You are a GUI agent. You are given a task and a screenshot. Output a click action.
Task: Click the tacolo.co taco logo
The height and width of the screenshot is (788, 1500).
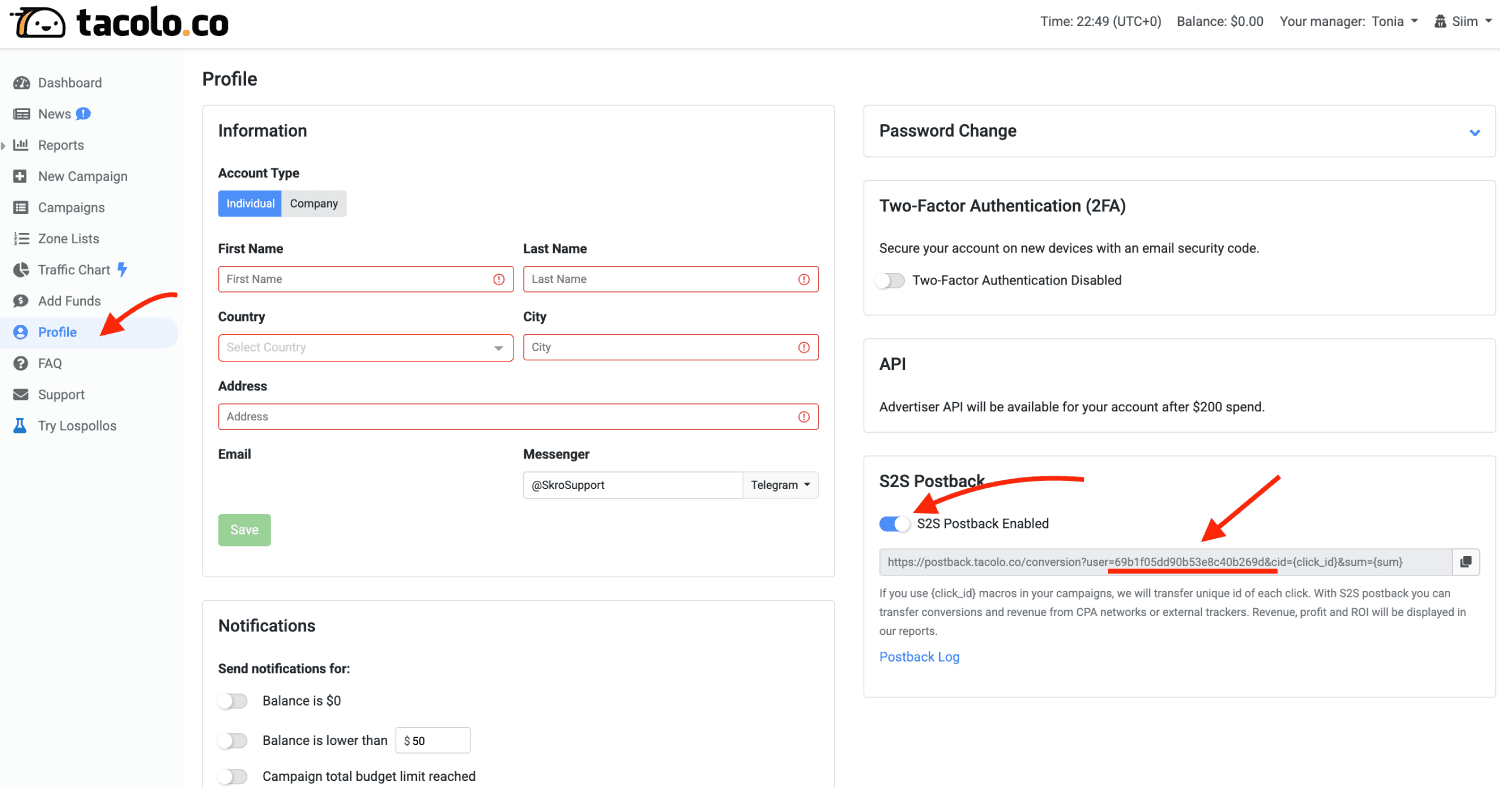click(38, 22)
